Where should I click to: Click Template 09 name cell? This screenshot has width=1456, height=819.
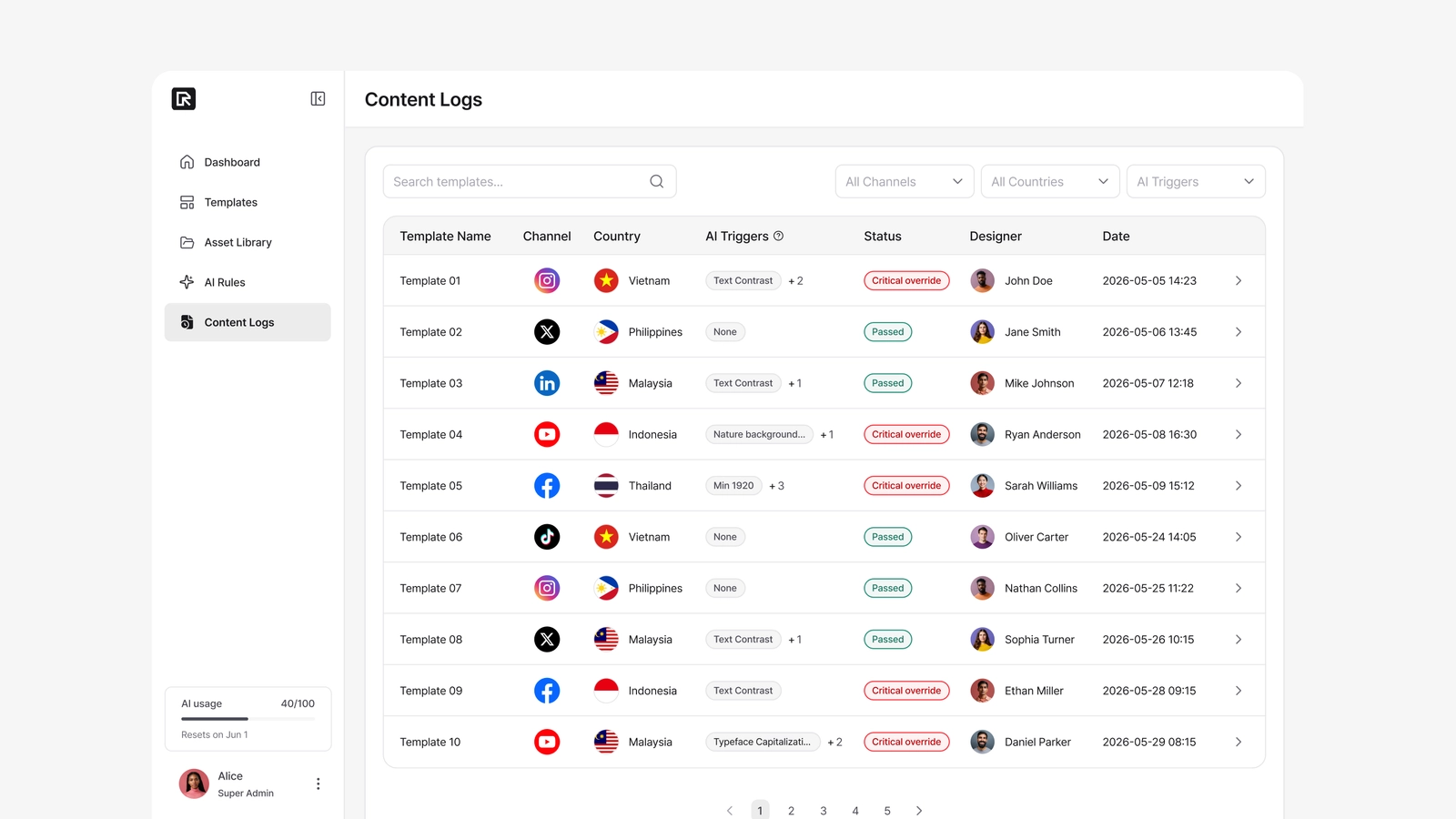431,691
